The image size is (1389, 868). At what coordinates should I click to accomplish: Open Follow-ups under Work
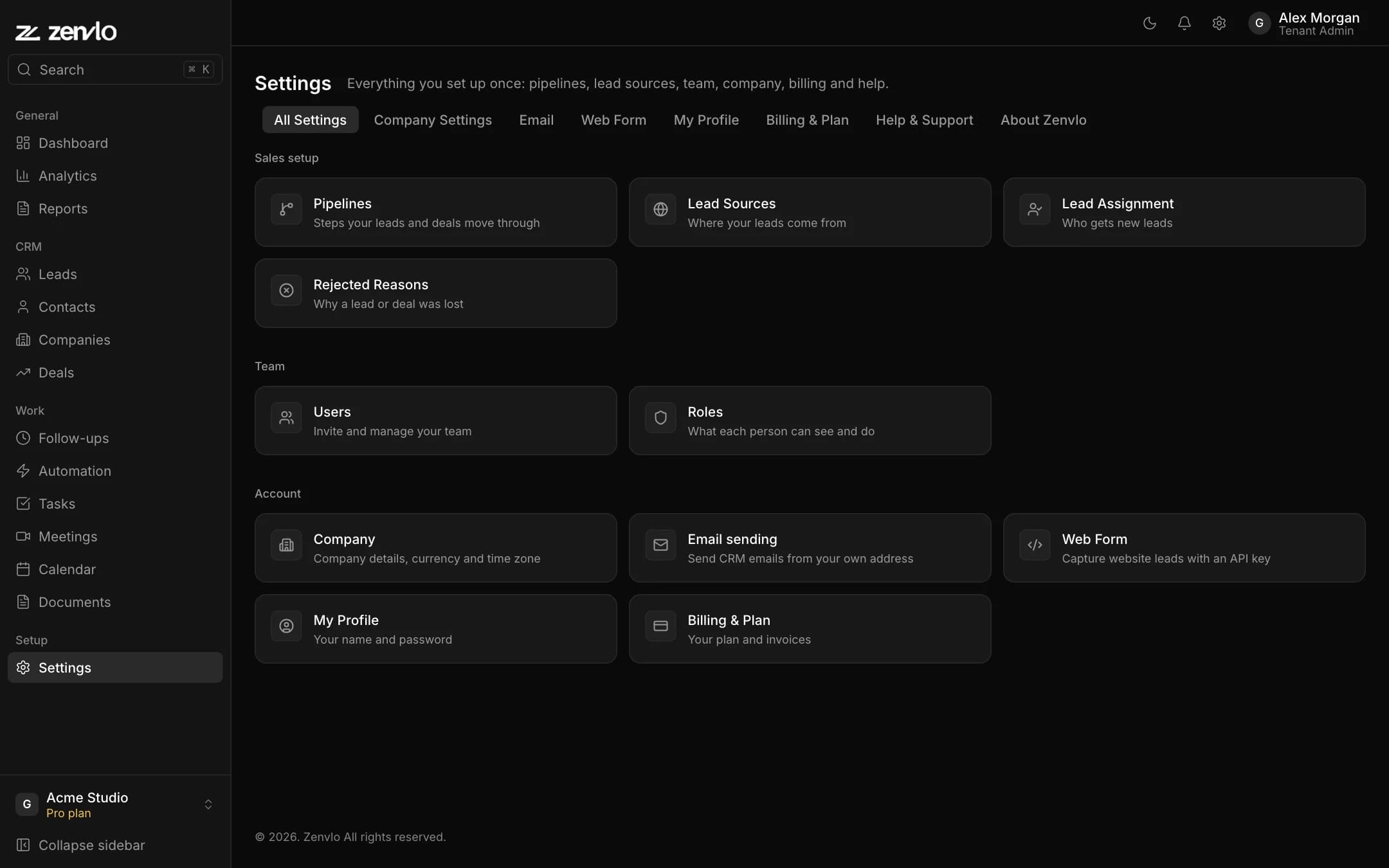point(115,438)
